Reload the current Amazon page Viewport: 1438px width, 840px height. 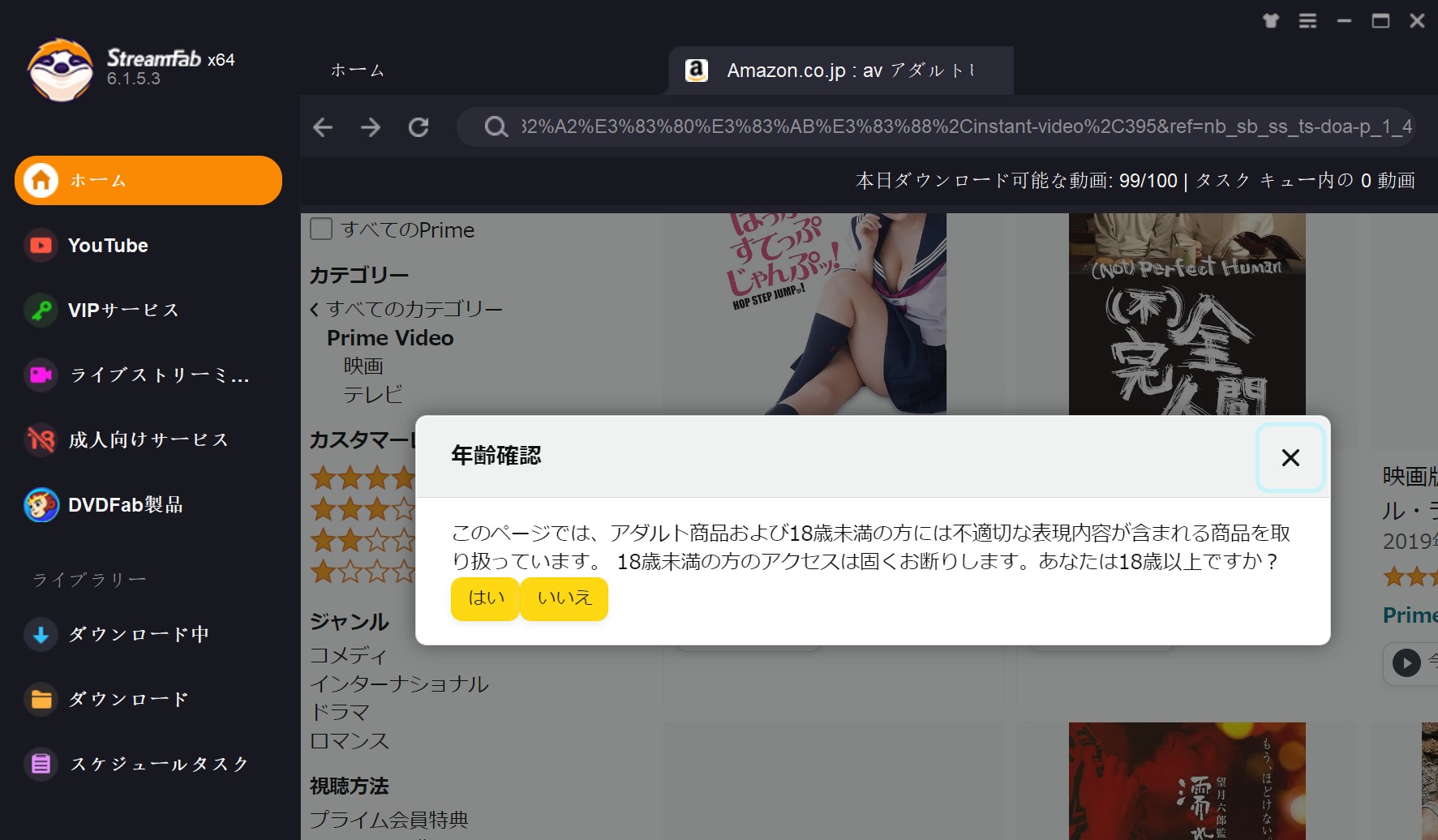pyautogui.click(x=419, y=127)
